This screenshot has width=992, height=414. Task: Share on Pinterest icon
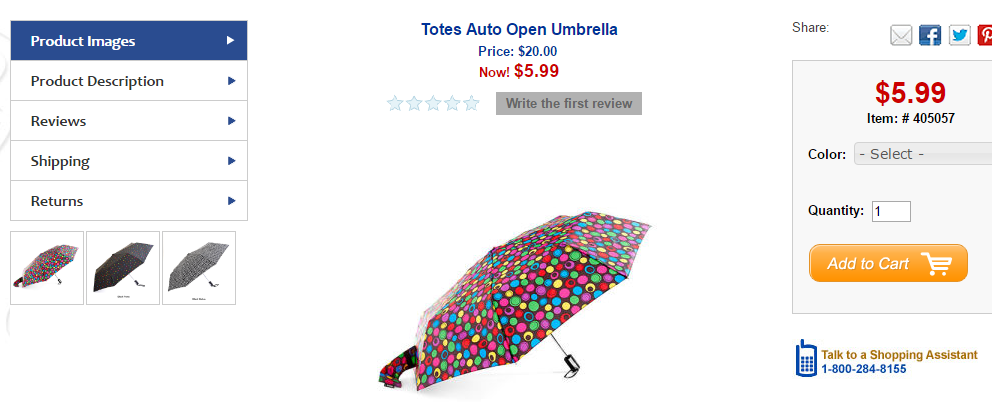(985, 35)
